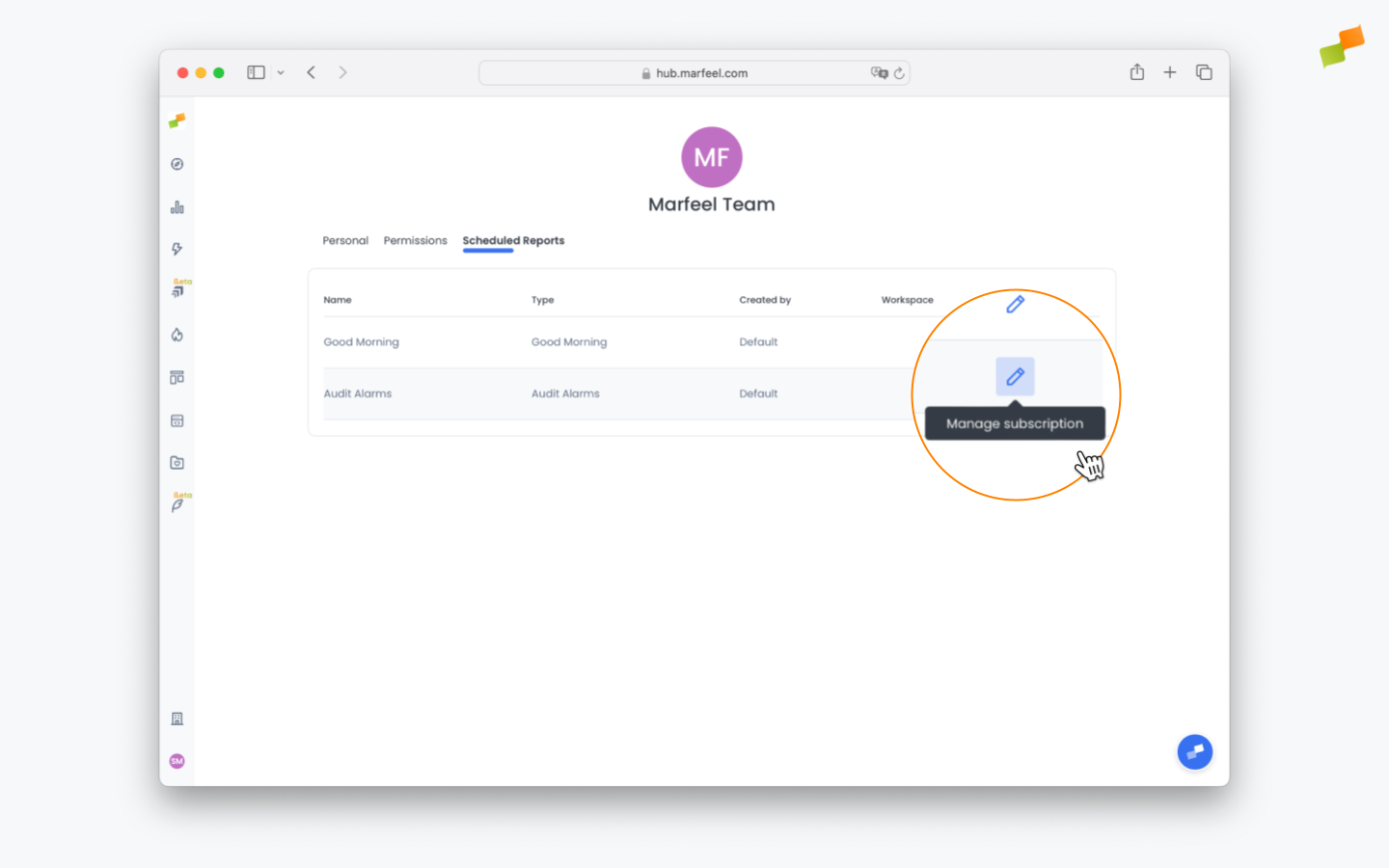Open the layout dashboard sidebar icon
The height and width of the screenshot is (868, 1389).
(177, 377)
